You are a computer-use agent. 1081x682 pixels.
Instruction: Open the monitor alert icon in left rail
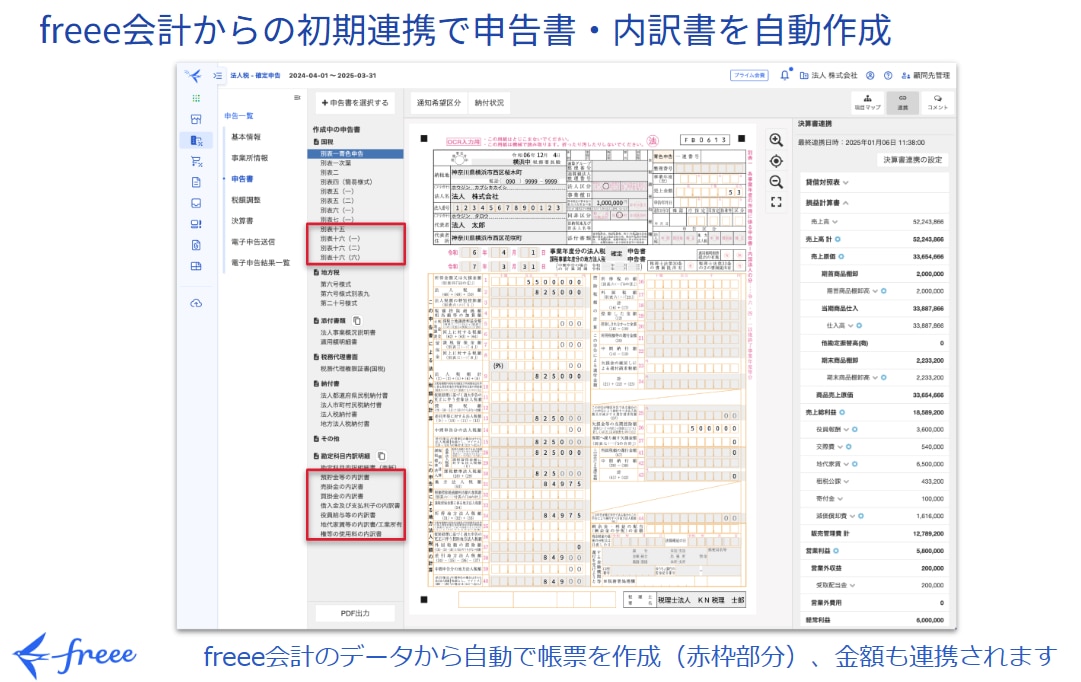coord(196,224)
